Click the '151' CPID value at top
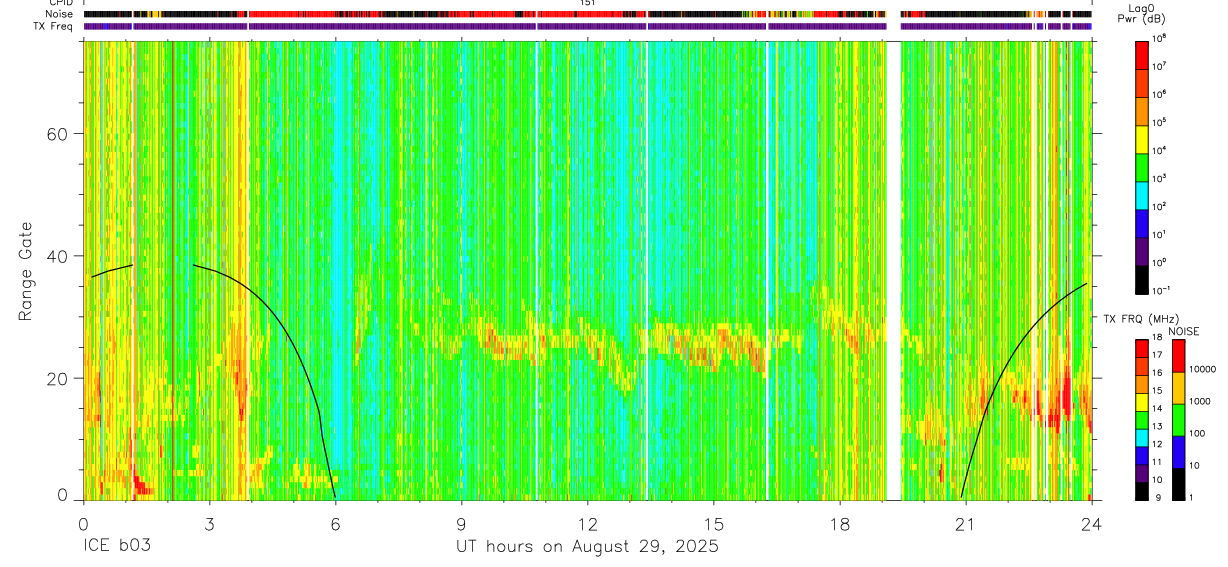This screenshot has width=1228, height=567. 587,3
